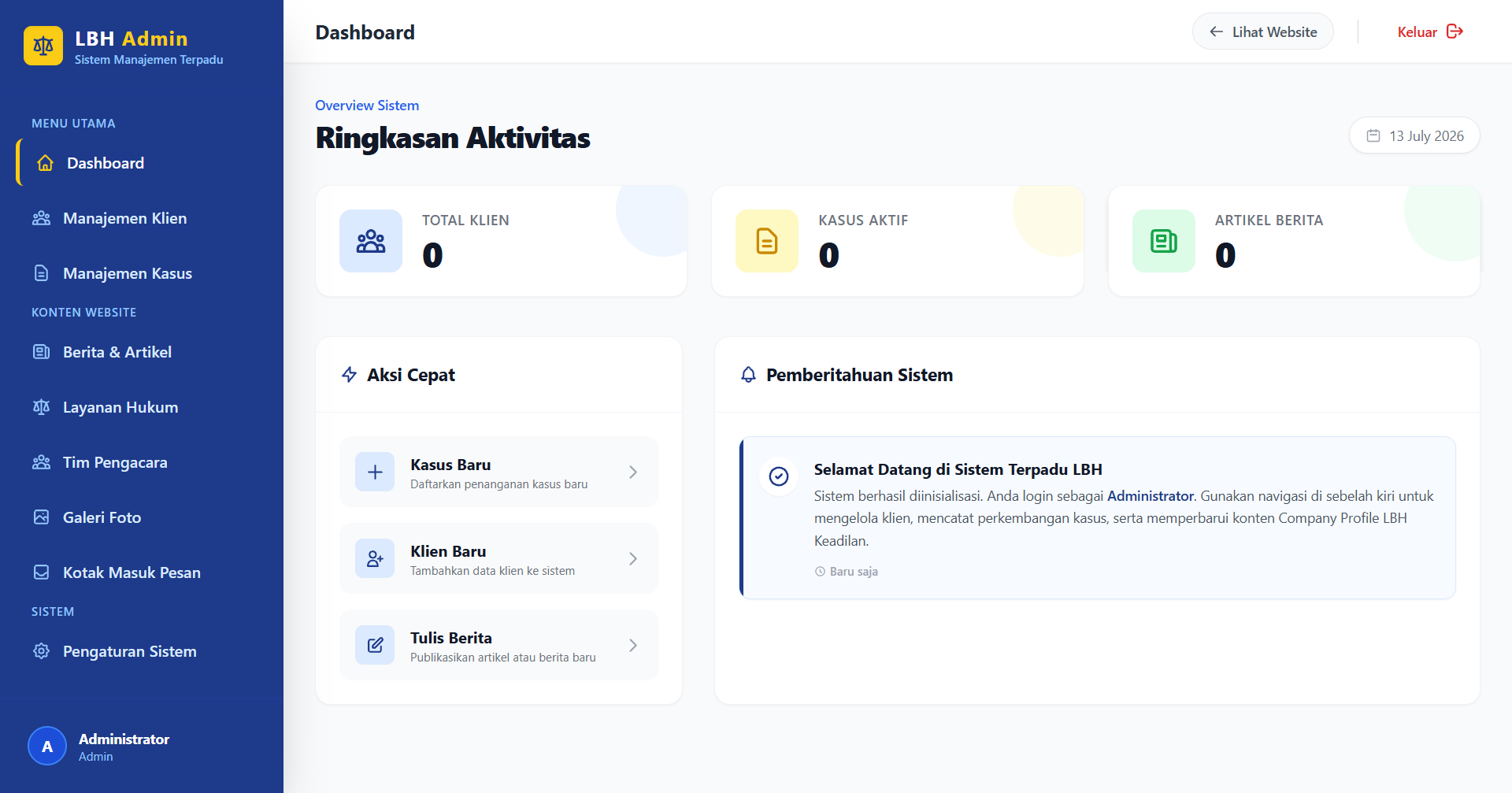
Task: Click the Lihat Website button
Action: [x=1262, y=31]
